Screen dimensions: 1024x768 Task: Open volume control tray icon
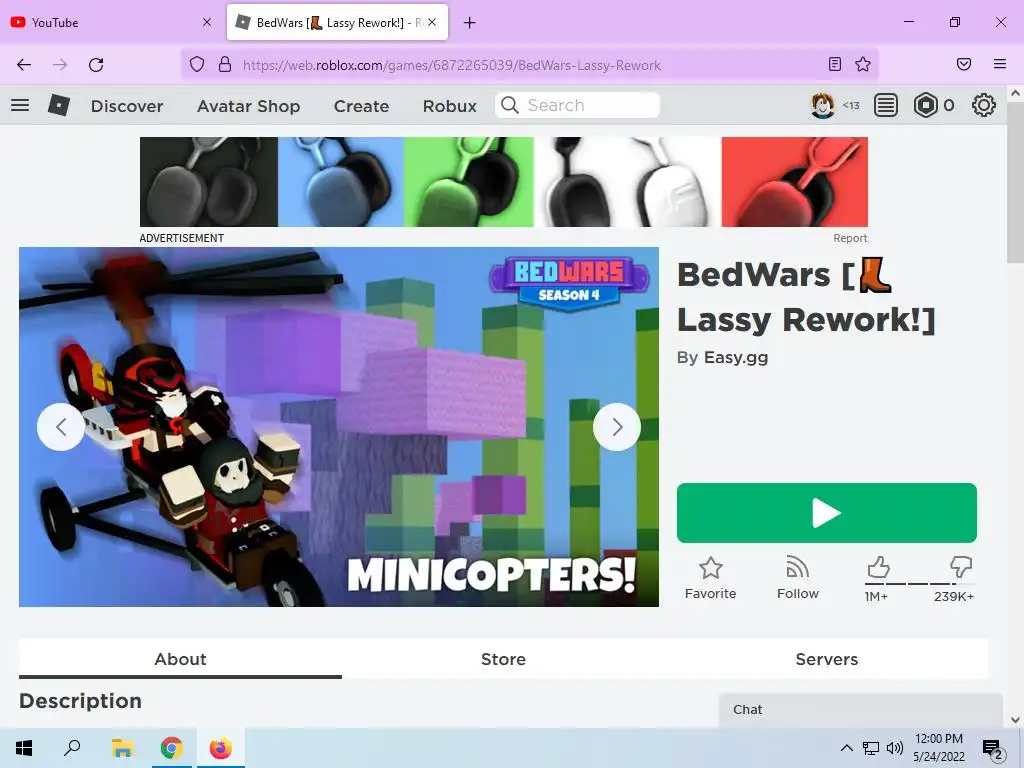coord(895,748)
